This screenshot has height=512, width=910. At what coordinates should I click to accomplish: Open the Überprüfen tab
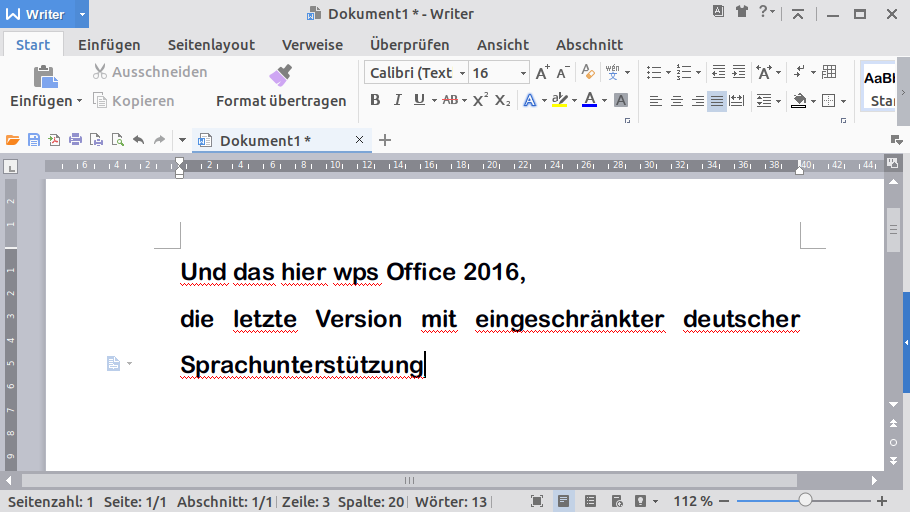point(410,45)
